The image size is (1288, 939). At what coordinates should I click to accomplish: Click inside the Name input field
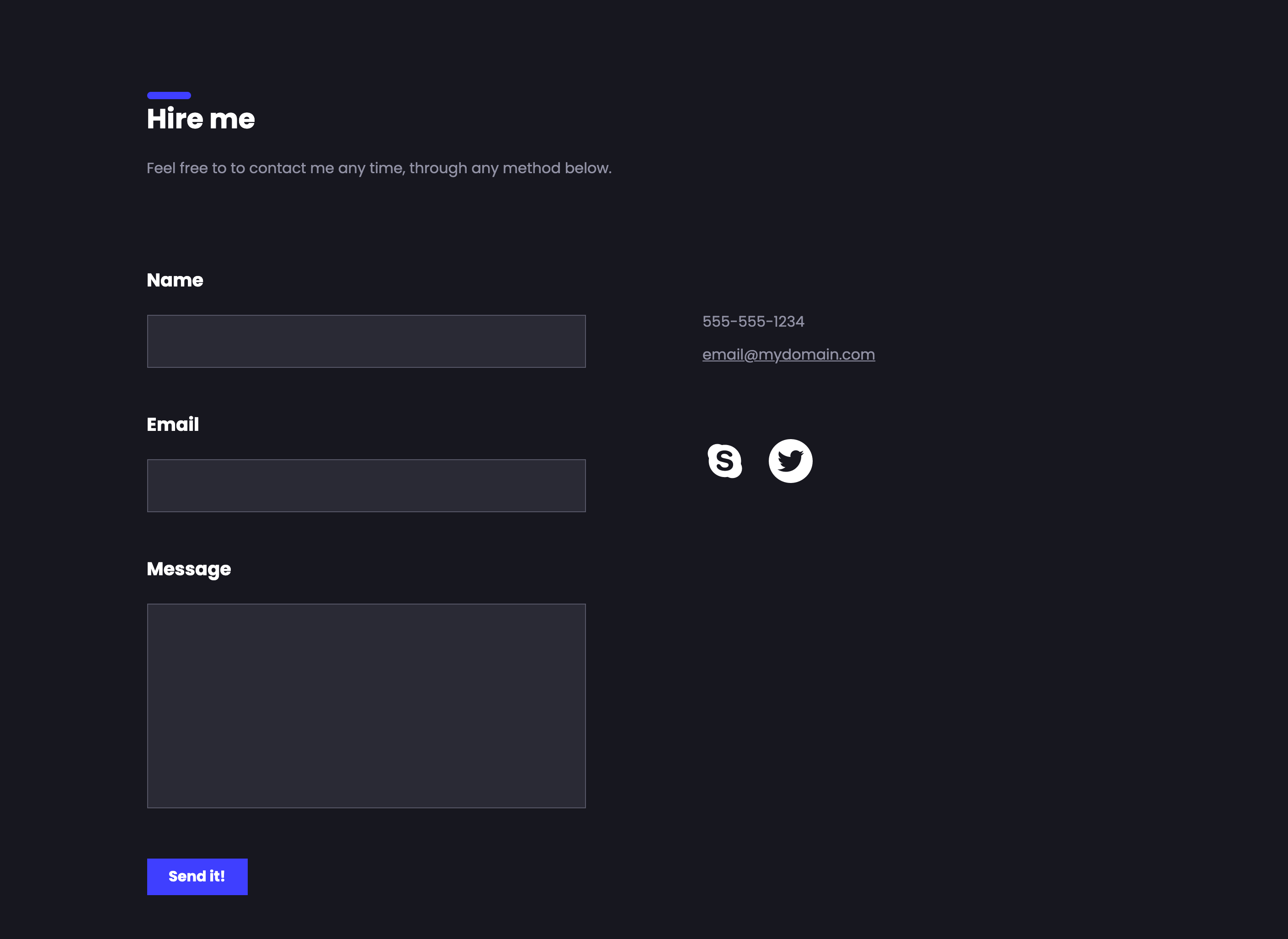(366, 340)
